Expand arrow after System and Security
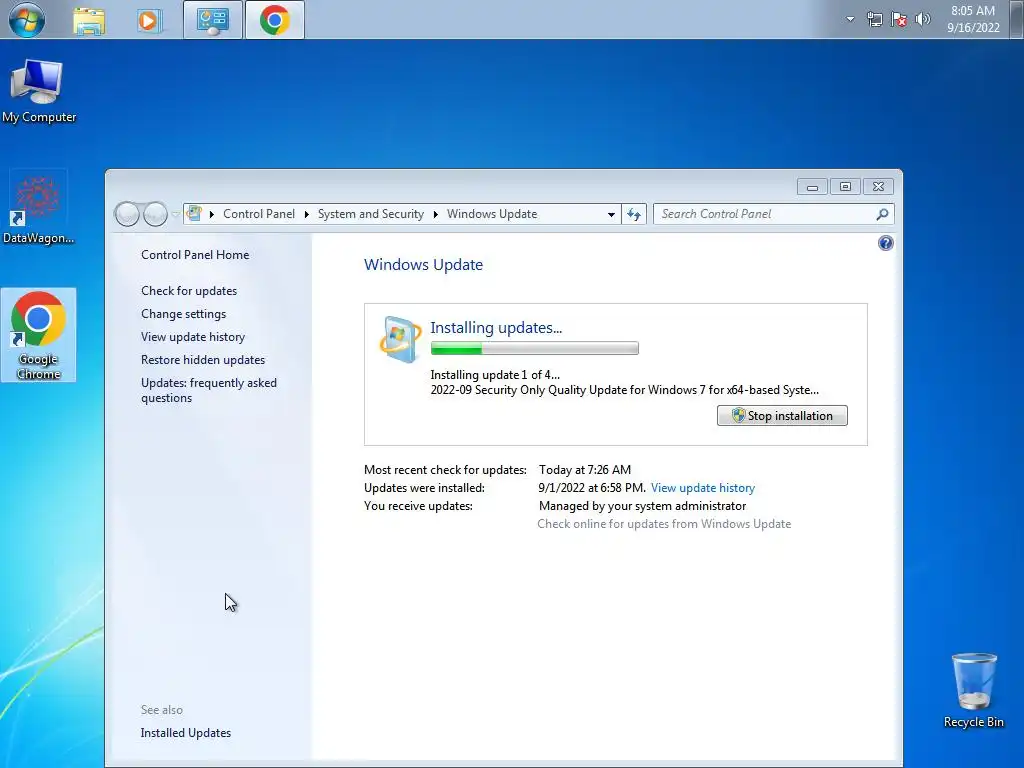This screenshot has height=768, width=1024. click(436, 214)
